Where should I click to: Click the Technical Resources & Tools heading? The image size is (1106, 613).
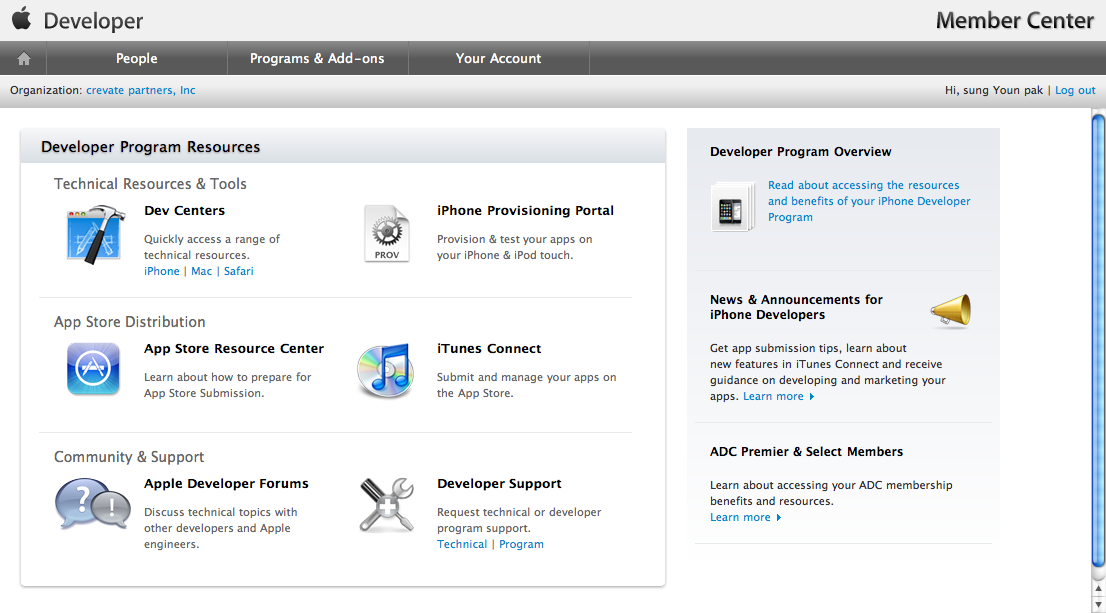[x=150, y=183]
